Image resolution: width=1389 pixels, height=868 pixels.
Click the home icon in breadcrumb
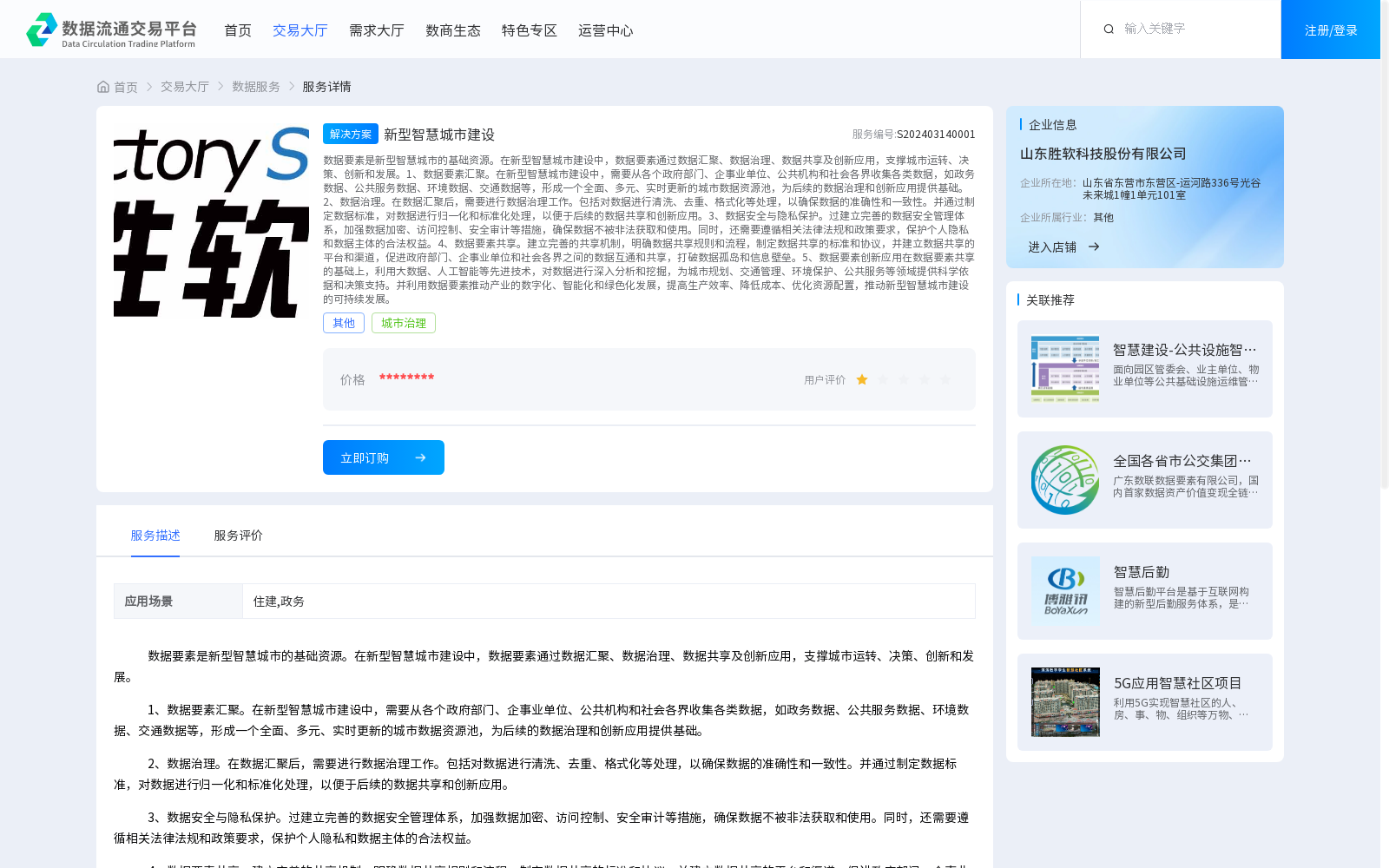point(103,87)
